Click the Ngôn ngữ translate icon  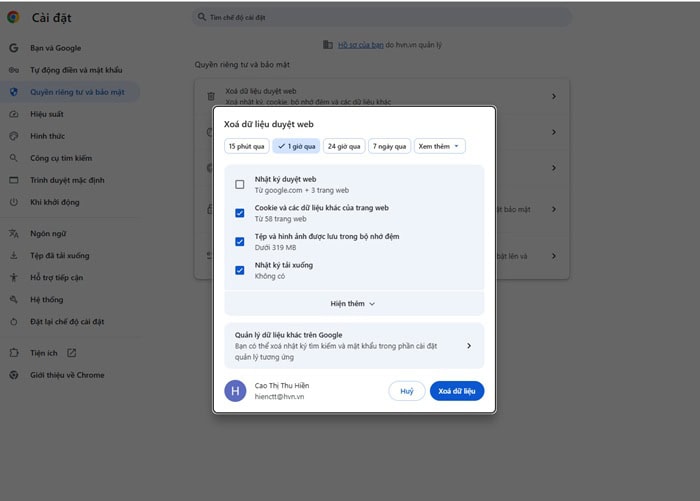point(13,233)
